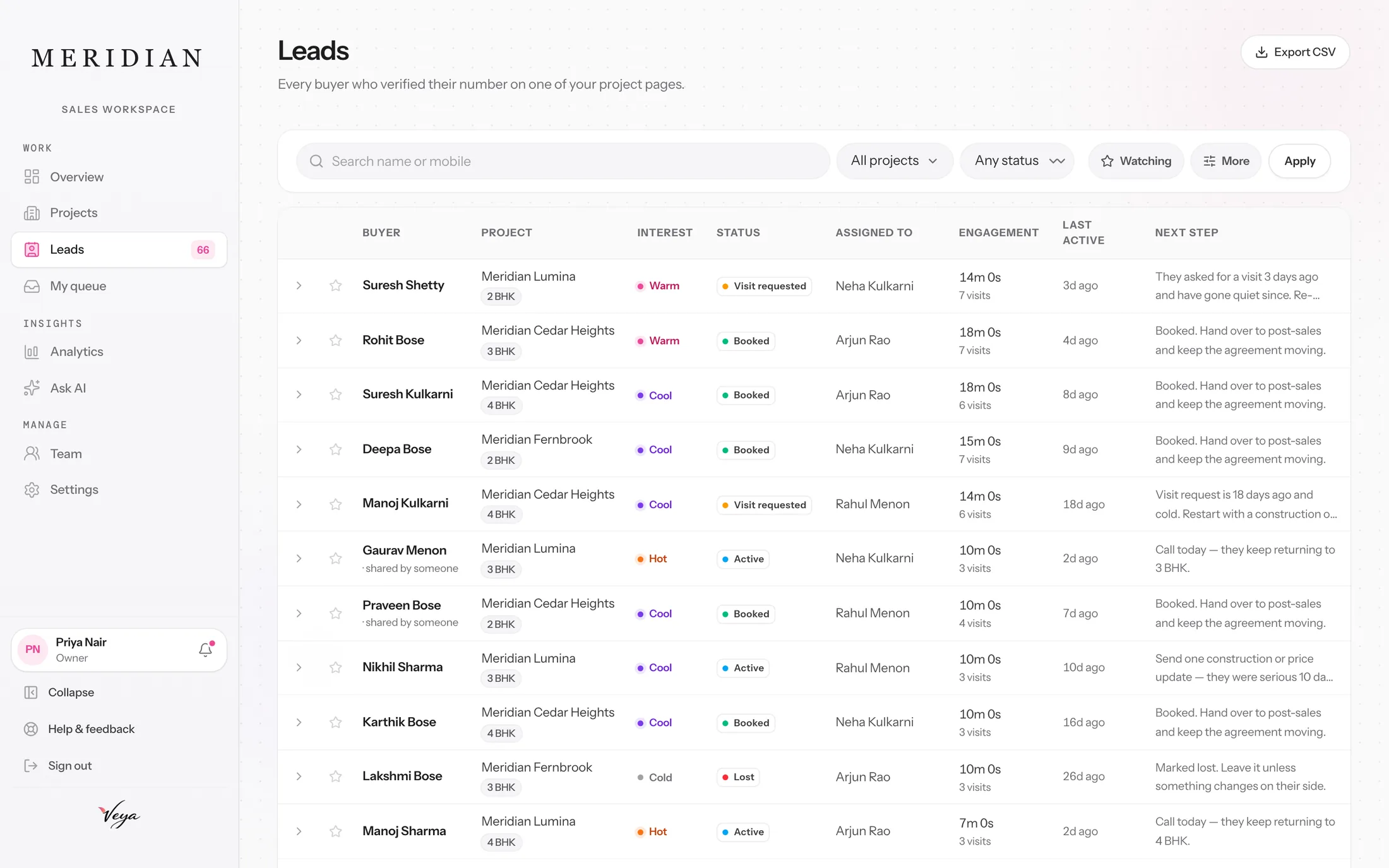
Task: Click the search magnifier icon
Action: coord(316,161)
